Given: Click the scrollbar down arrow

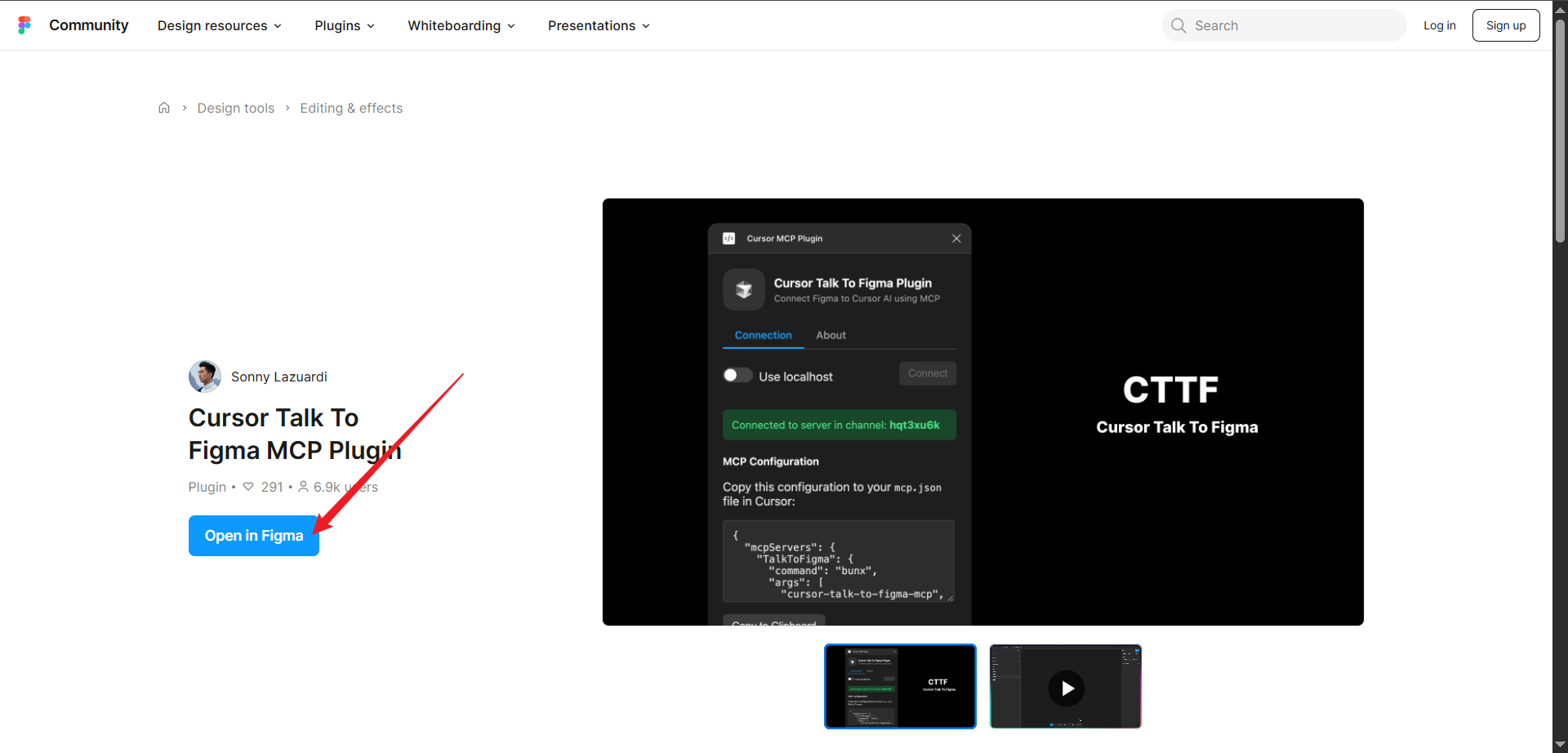Looking at the screenshot, I should 1560,745.
